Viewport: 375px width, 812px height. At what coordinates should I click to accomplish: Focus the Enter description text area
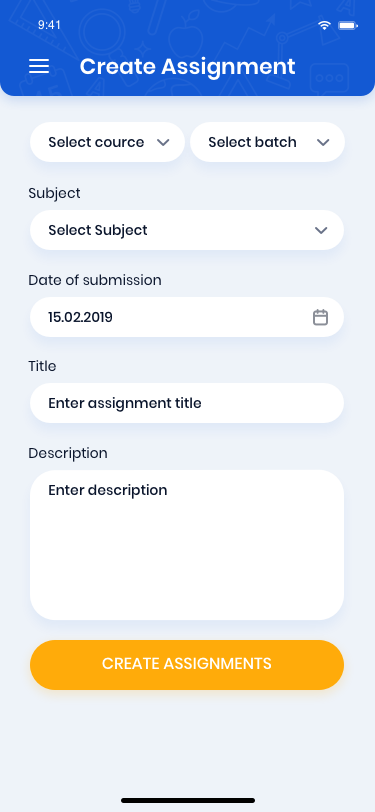point(187,545)
